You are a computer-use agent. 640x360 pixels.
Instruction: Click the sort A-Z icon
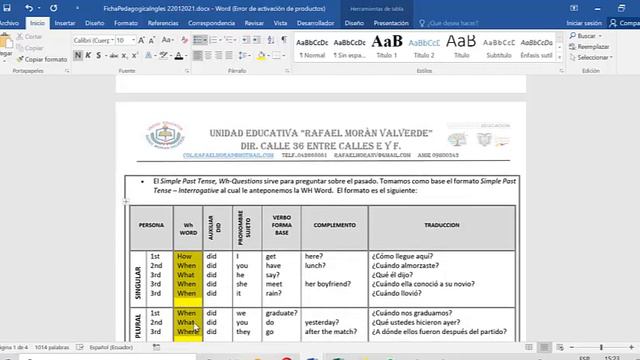(x=271, y=40)
